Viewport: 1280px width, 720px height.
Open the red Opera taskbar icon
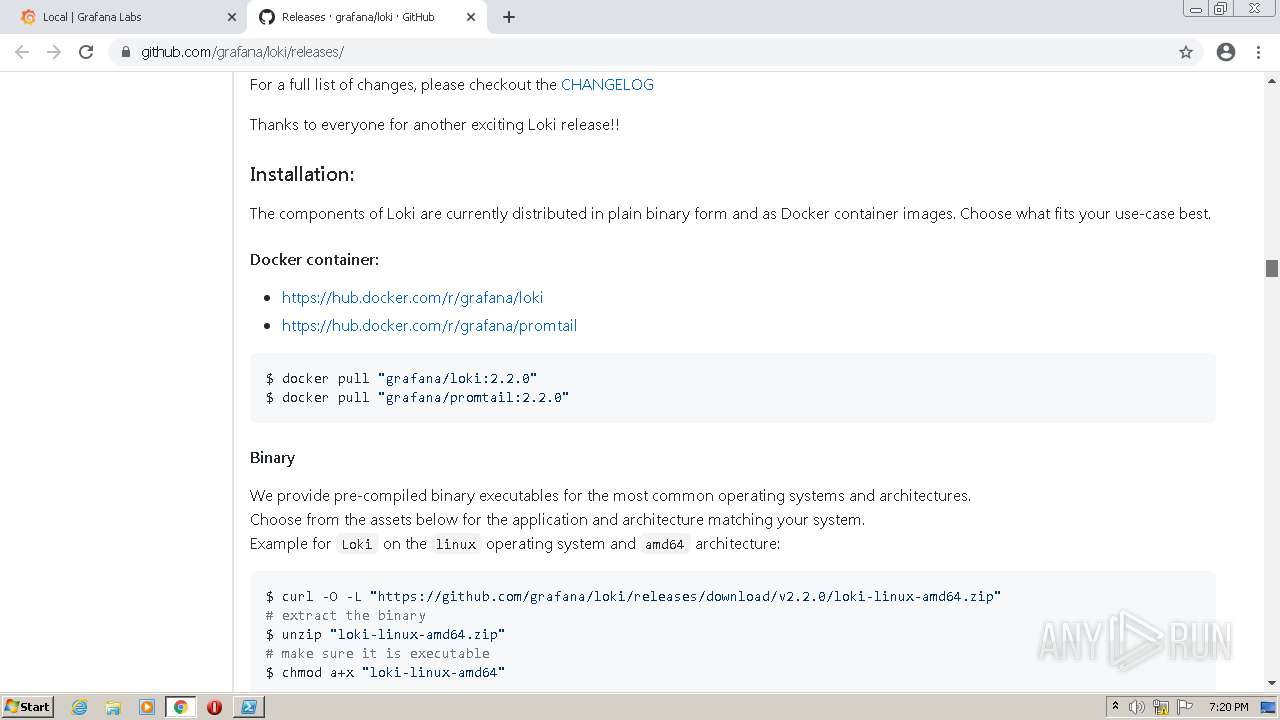(214, 707)
